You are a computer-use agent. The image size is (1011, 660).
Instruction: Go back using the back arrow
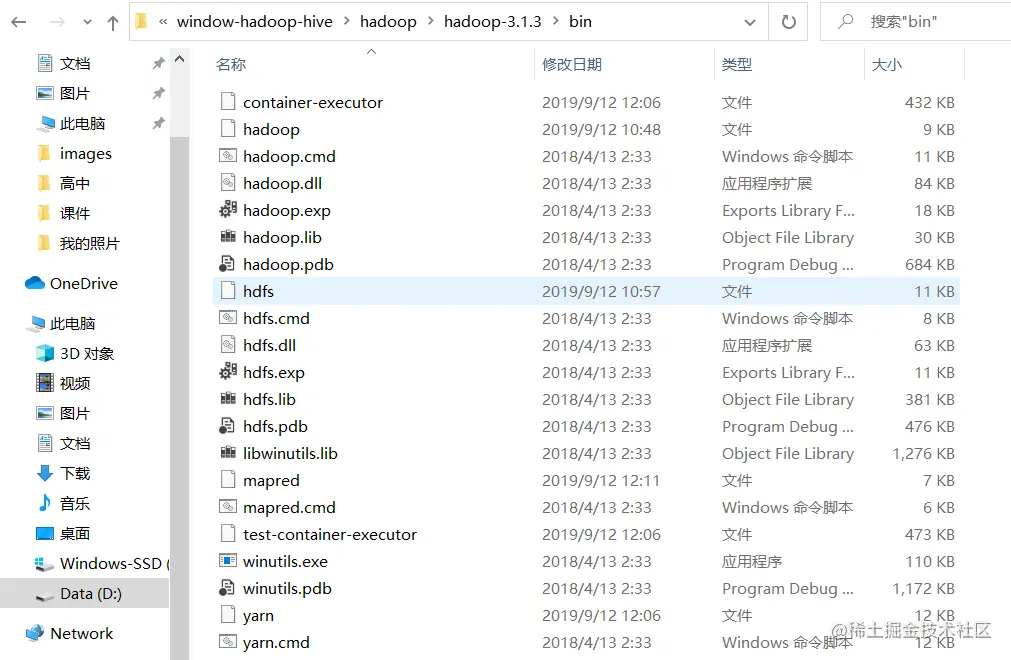tap(19, 22)
